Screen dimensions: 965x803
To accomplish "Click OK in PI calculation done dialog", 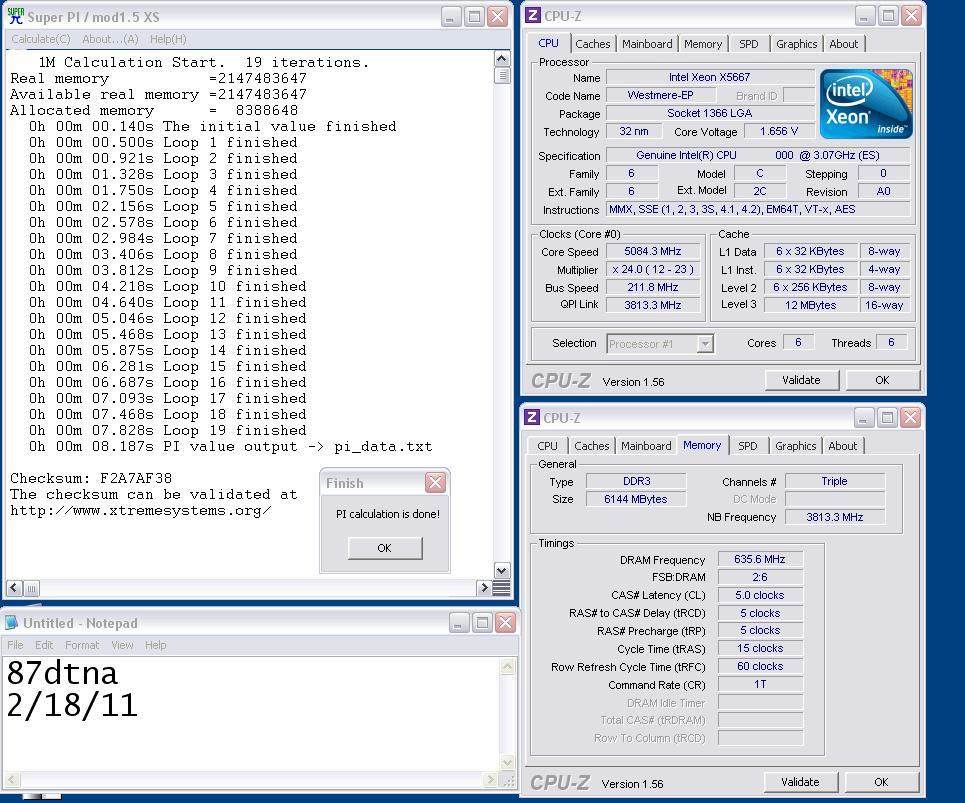I will coord(385,548).
